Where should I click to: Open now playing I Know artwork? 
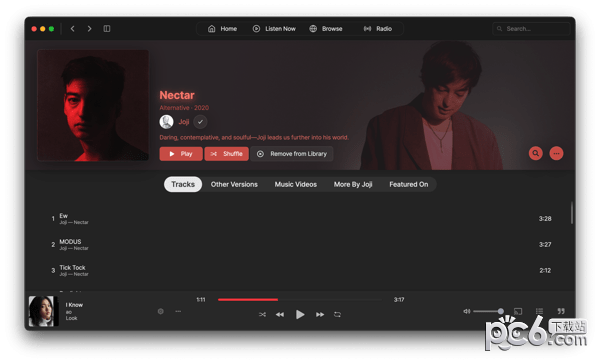click(x=44, y=311)
